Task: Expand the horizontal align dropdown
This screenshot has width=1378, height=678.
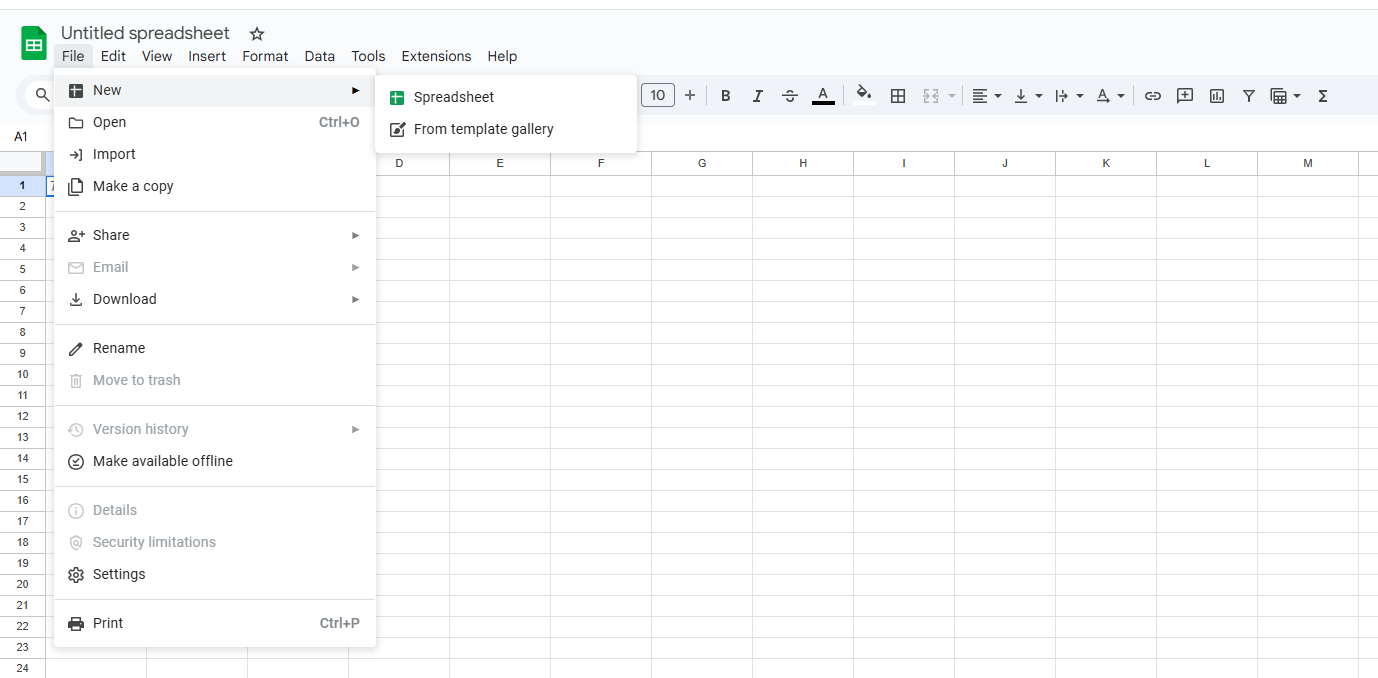Action: [x=986, y=96]
